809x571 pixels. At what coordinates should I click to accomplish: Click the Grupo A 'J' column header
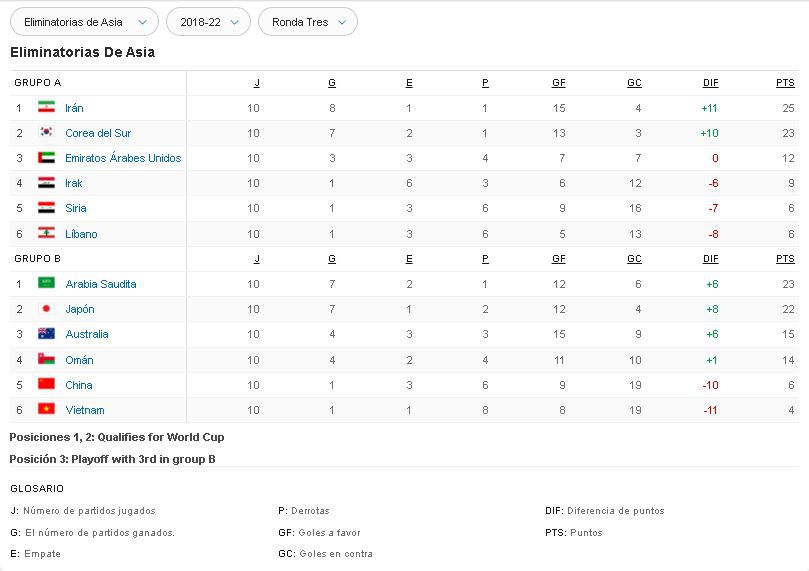click(256, 83)
